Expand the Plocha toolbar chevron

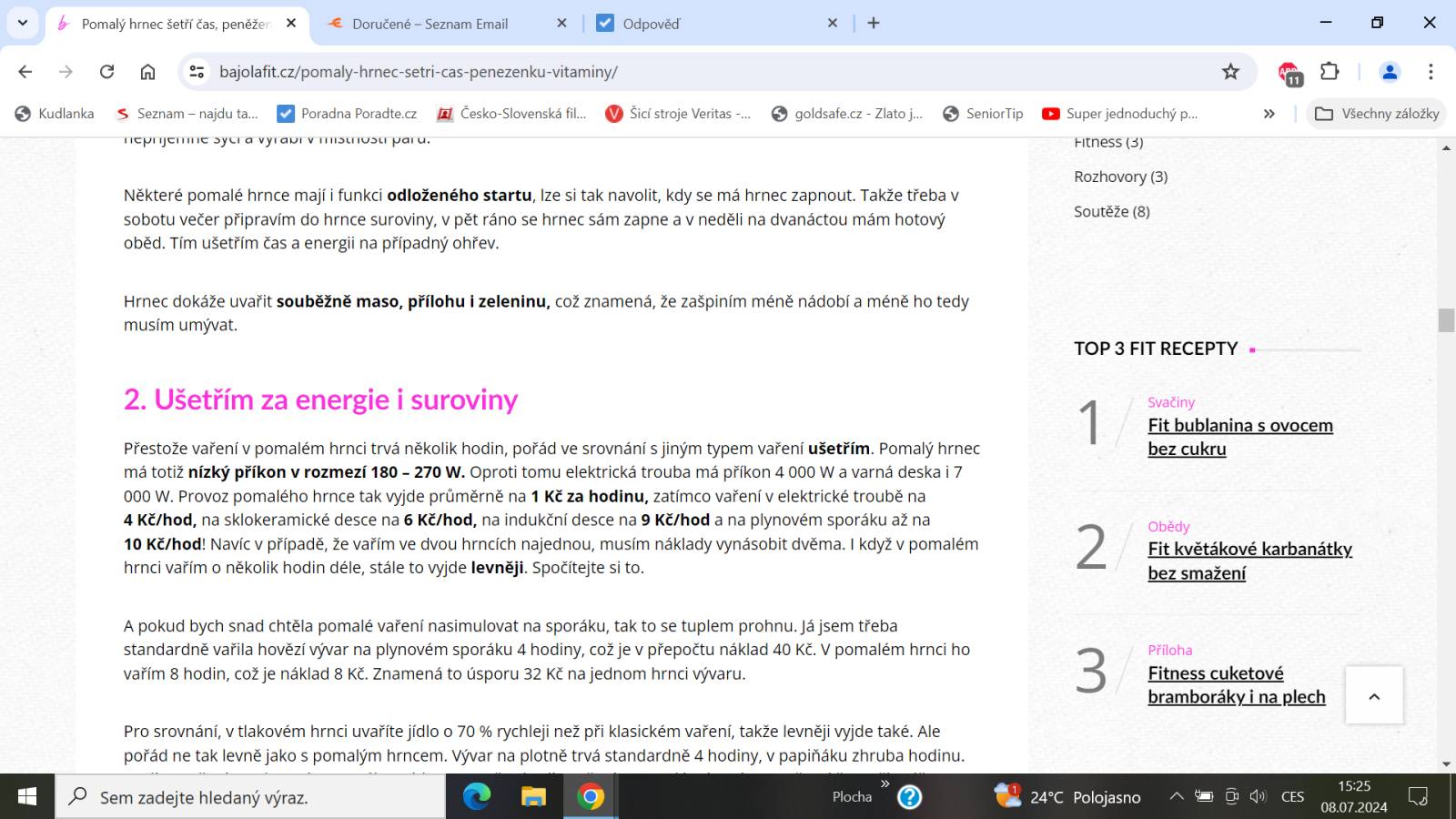(x=885, y=784)
